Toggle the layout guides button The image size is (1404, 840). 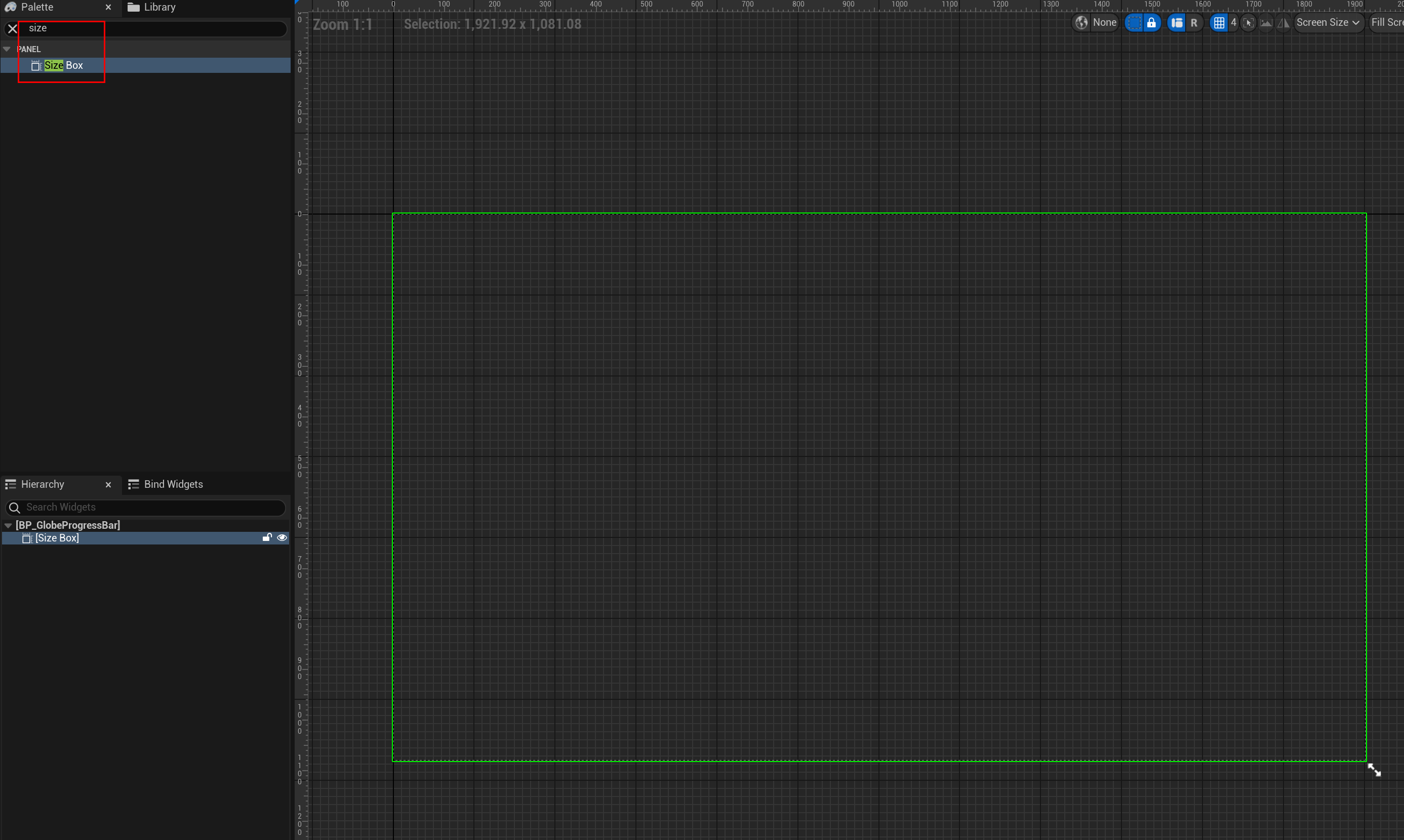click(x=1177, y=23)
